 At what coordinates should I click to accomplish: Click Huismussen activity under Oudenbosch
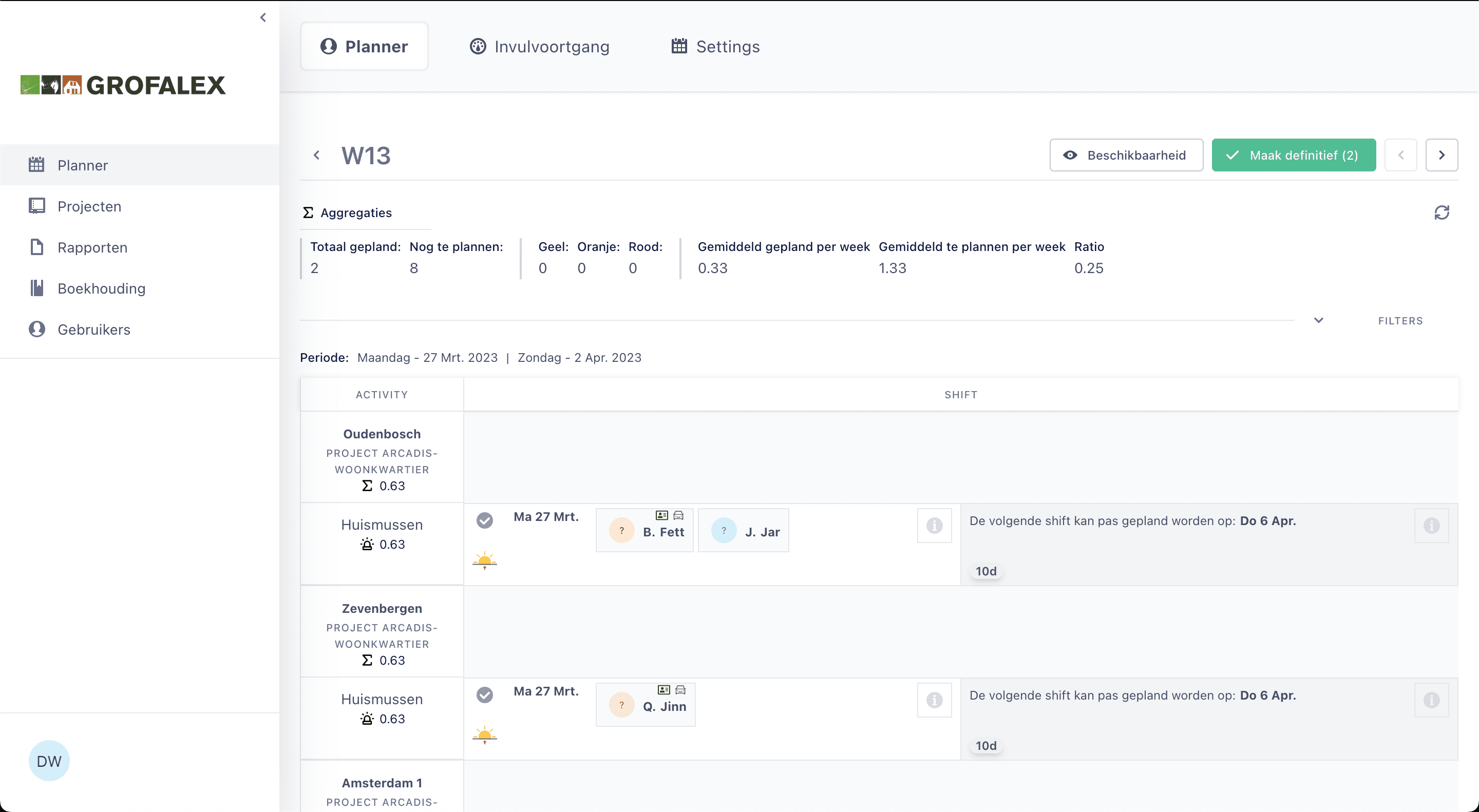pos(382,525)
